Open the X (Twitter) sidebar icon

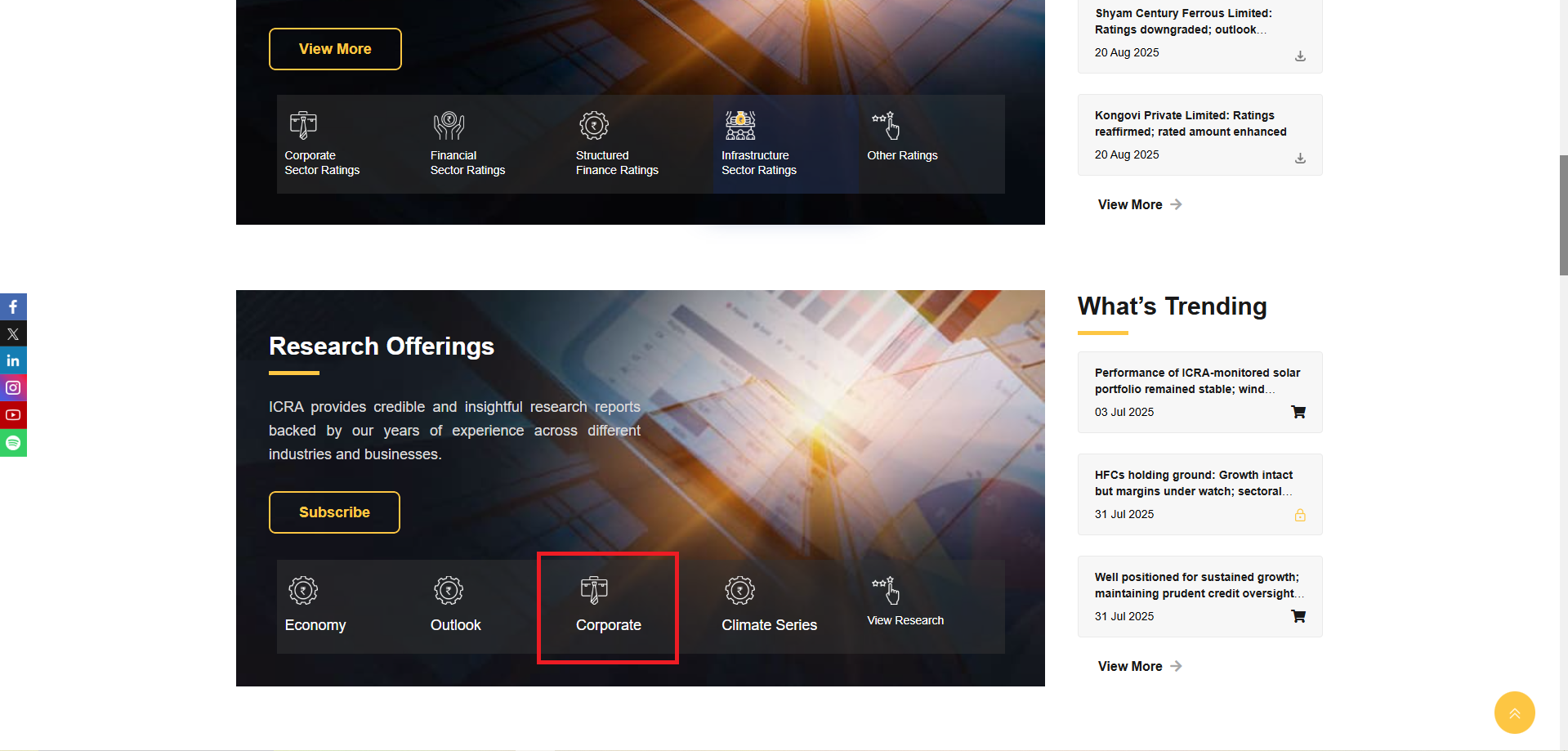coord(13,333)
